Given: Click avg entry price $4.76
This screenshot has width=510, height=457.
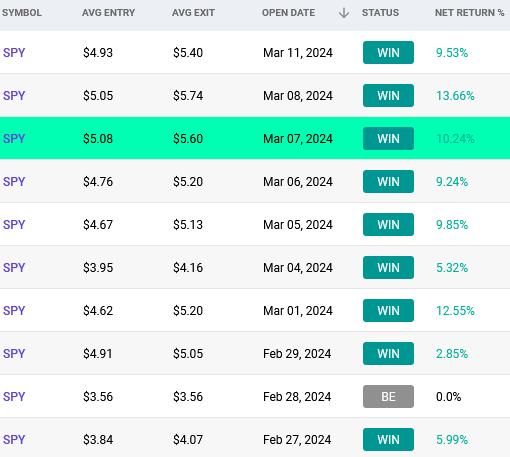Looking at the screenshot, I should pyautogui.click(x=98, y=182).
